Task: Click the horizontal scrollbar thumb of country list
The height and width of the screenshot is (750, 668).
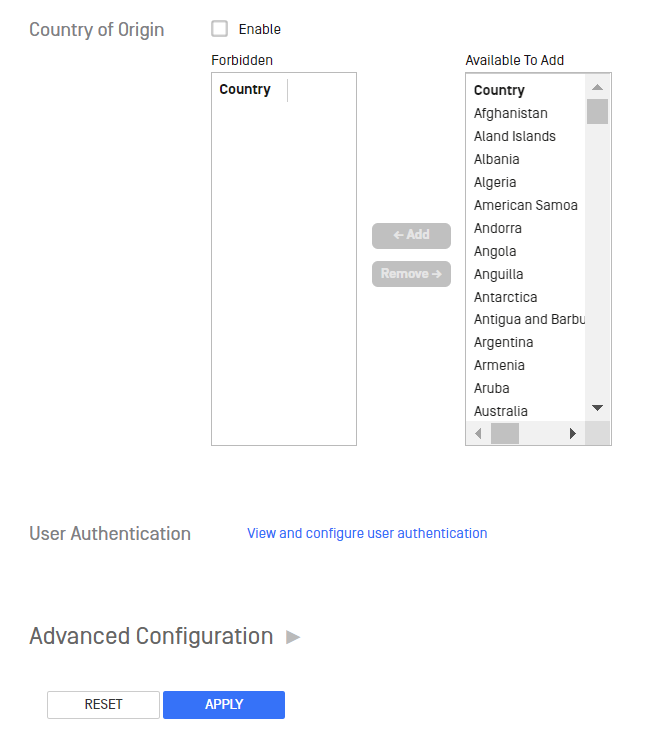Action: 505,434
